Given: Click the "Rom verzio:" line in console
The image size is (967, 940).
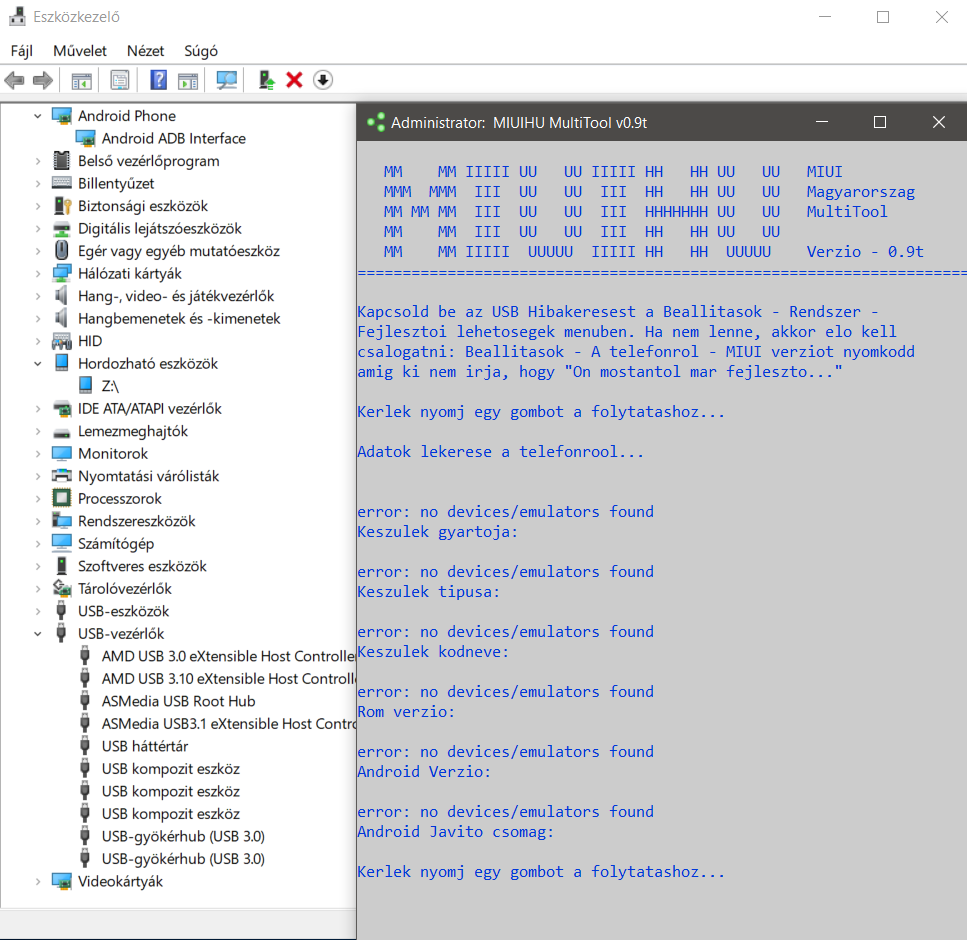Looking at the screenshot, I should tap(406, 712).
